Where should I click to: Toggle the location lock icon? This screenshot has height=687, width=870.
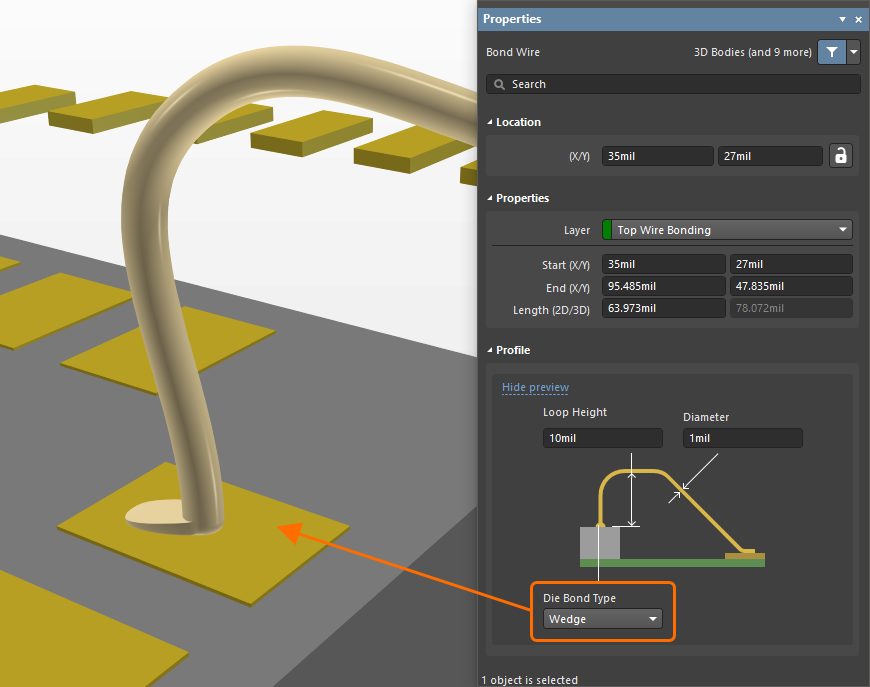[x=841, y=156]
